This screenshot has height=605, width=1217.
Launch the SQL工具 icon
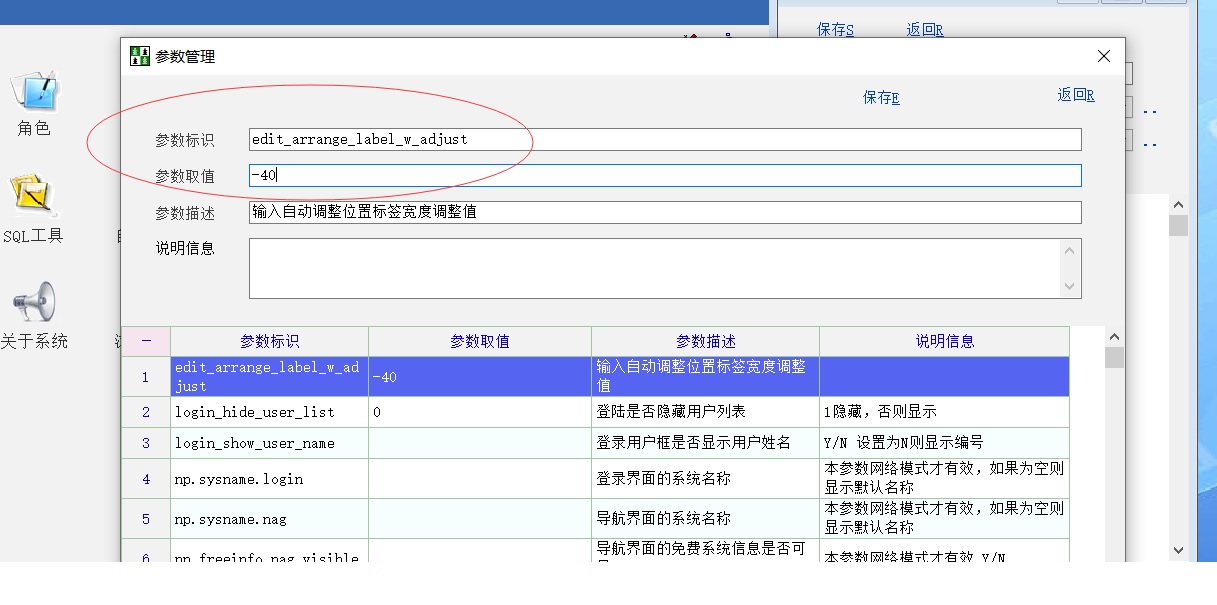pyautogui.click(x=32, y=198)
